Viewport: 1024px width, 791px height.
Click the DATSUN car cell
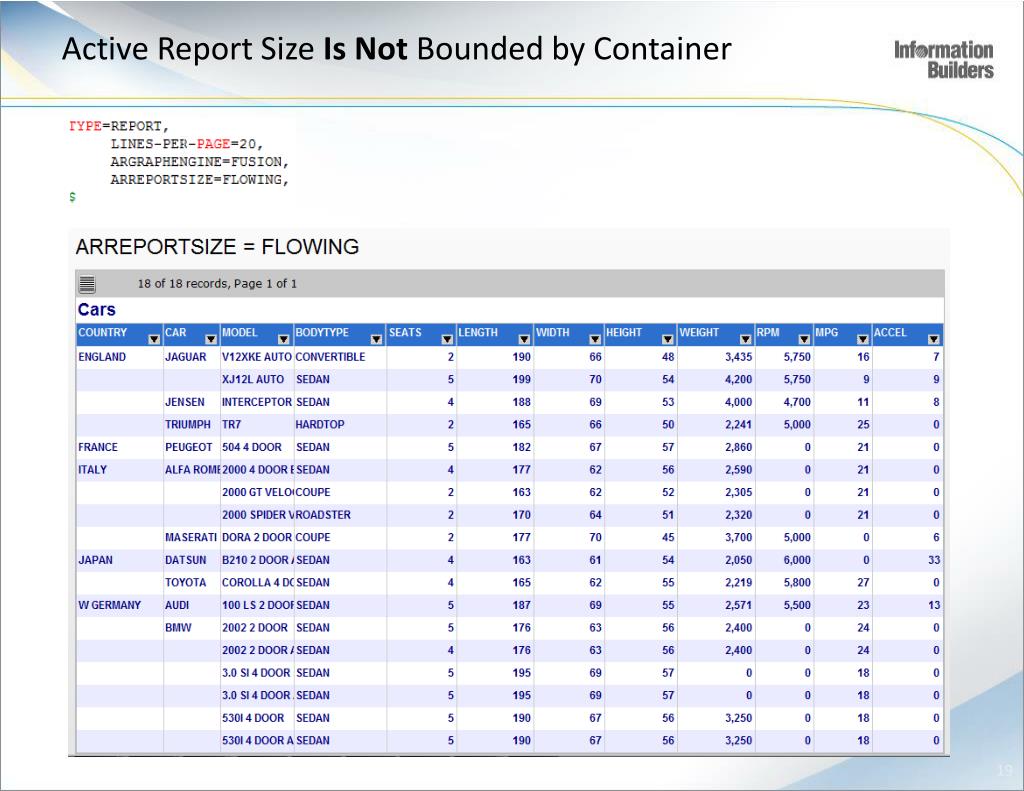(x=185, y=560)
